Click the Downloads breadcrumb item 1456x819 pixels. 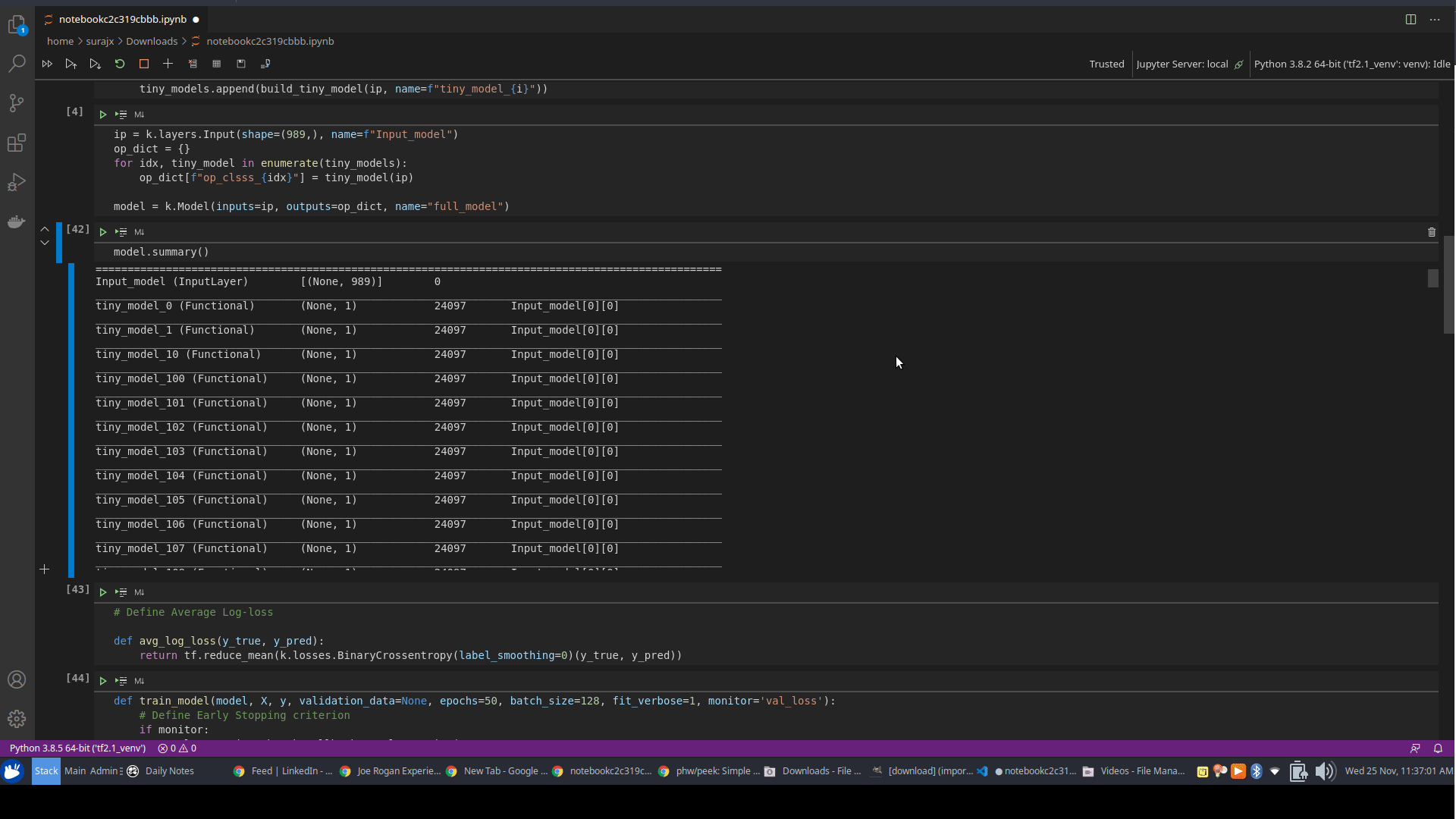tap(152, 42)
